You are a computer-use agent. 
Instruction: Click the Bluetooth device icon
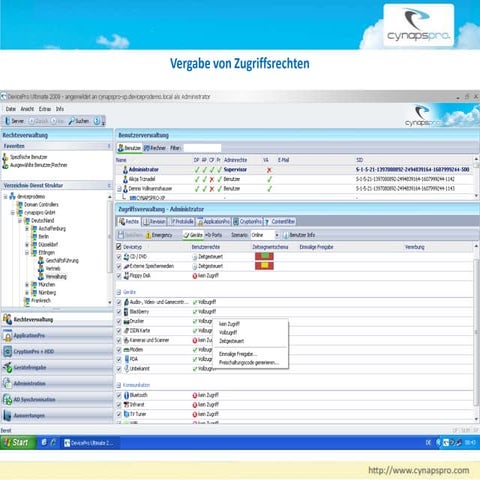point(126,395)
